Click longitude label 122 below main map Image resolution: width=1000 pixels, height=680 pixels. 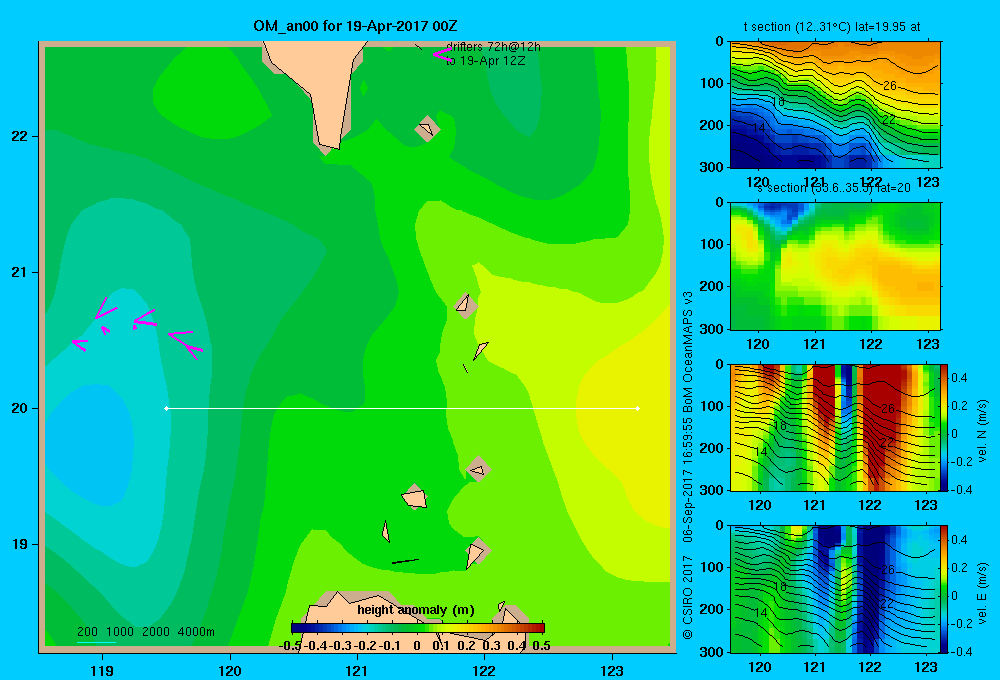[484, 670]
